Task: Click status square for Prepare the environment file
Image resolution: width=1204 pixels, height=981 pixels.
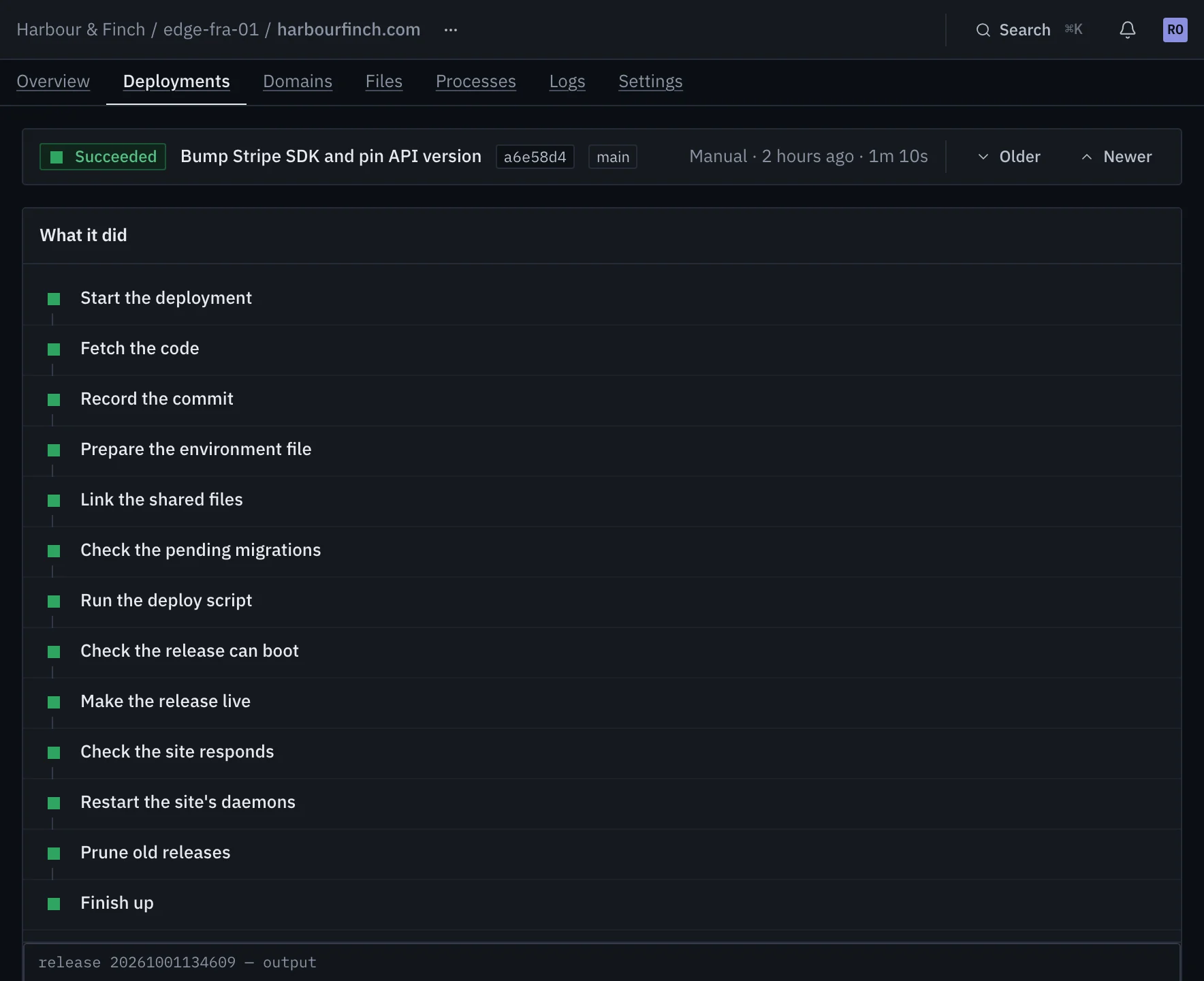Action: click(x=54, y=450)
